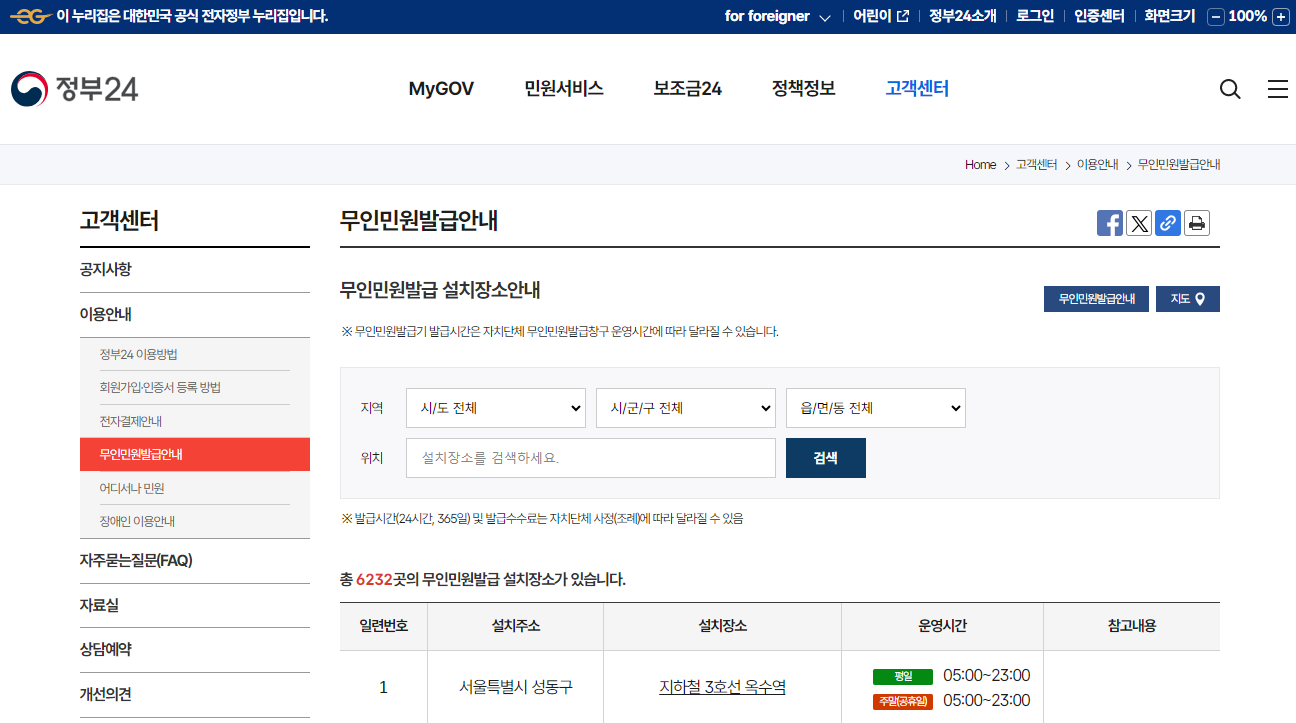Viewport: 1296px width, 723px height.
Task: Share the page on Facebook
Action: click(x=1109, y=223)
